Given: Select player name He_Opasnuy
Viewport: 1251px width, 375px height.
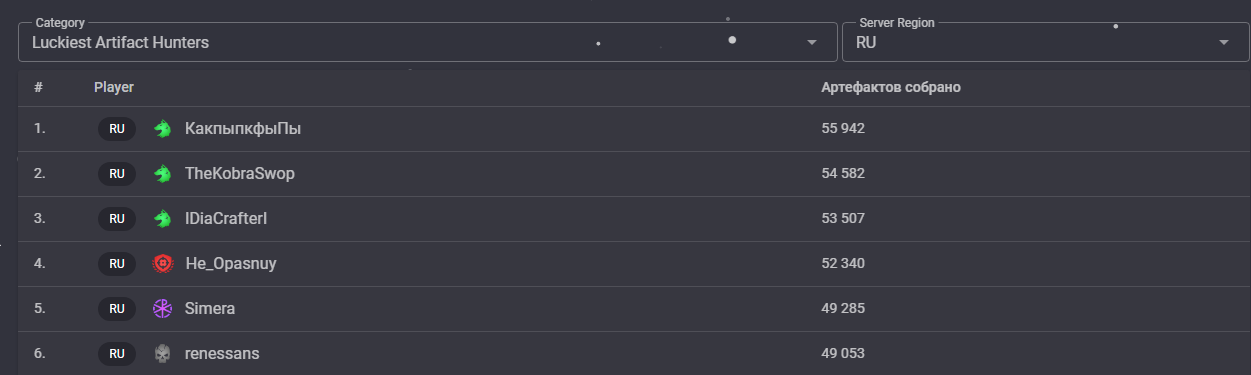Looking at the screenshot, I should click(x=231, y=264).
